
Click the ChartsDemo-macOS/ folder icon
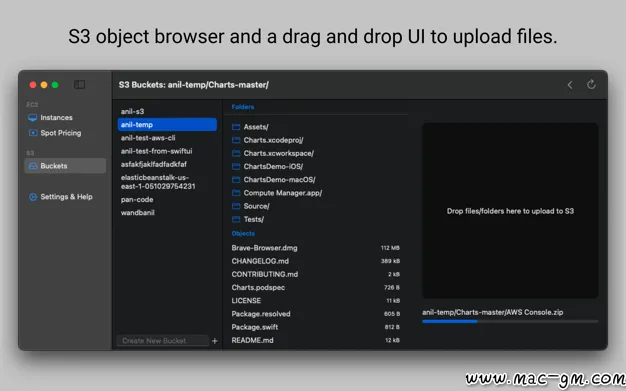pyautogui.click(x=236, y=180)
